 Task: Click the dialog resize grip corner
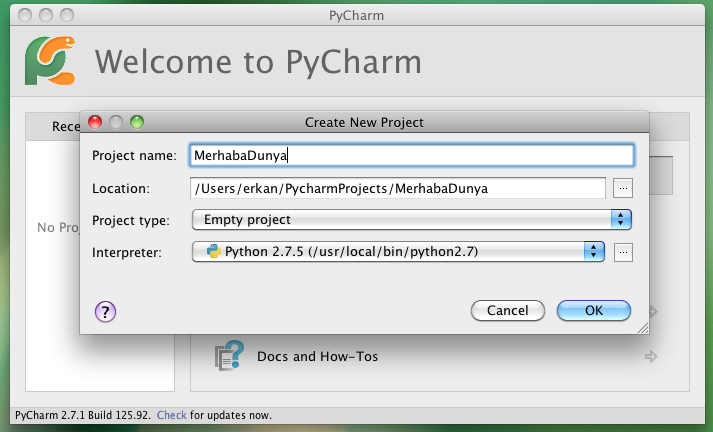coord(643,328)
